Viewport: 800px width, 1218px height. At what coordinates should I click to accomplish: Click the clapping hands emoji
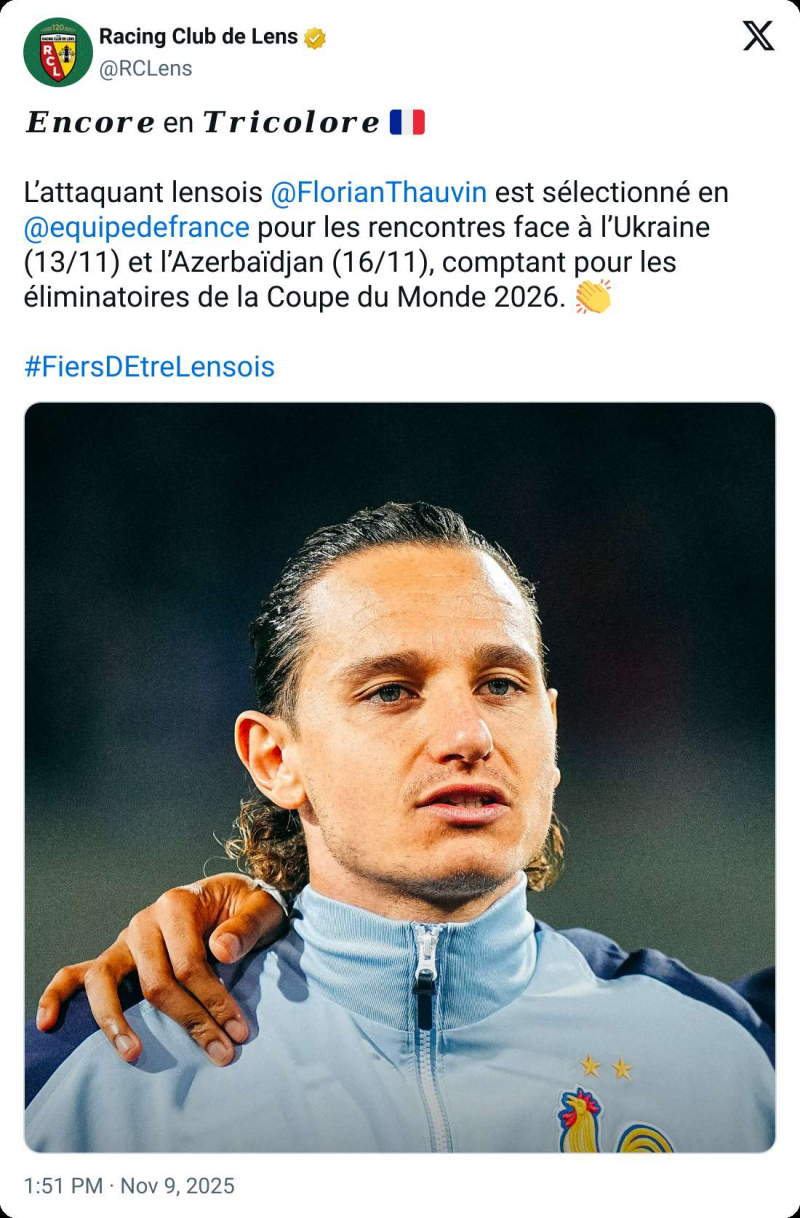point(592,297)
